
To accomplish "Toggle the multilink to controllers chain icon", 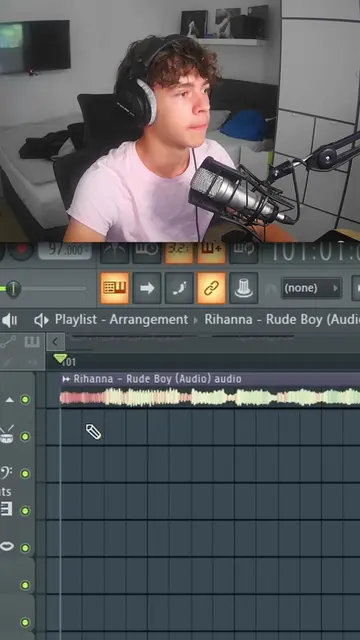I will point(211,288).
